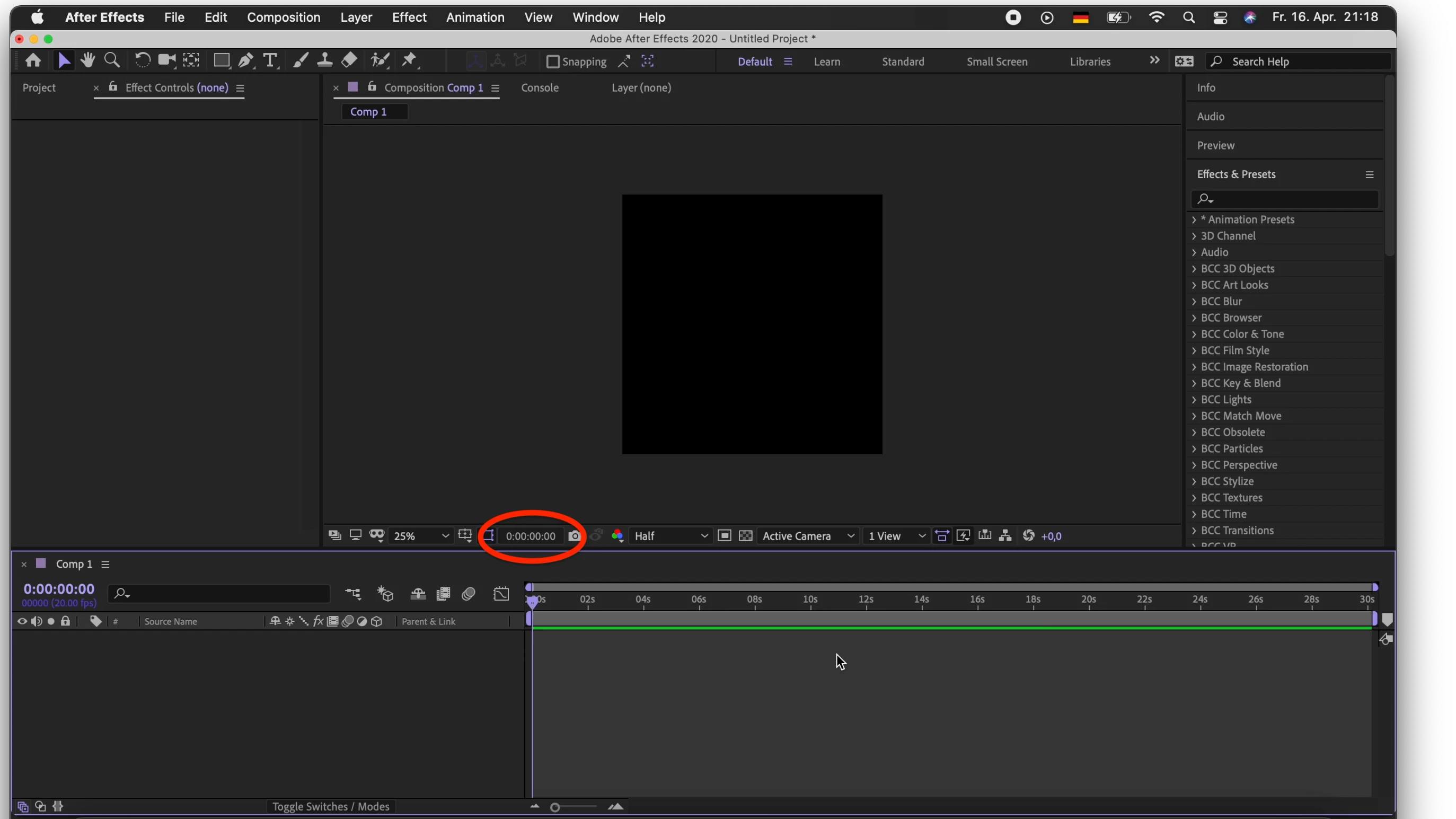Open the 25% magnification dropdown
Screen dimensions: 1456x819
point(420,536)
